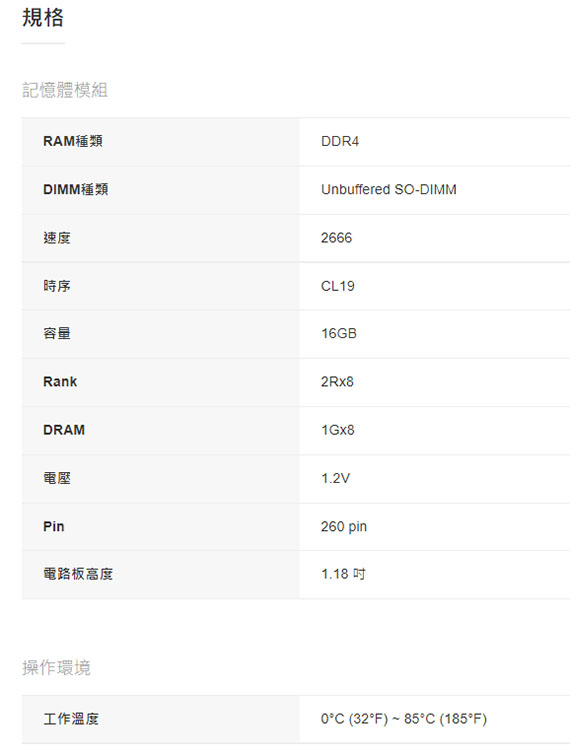Click the 規格 section heading

coord(43,18)
